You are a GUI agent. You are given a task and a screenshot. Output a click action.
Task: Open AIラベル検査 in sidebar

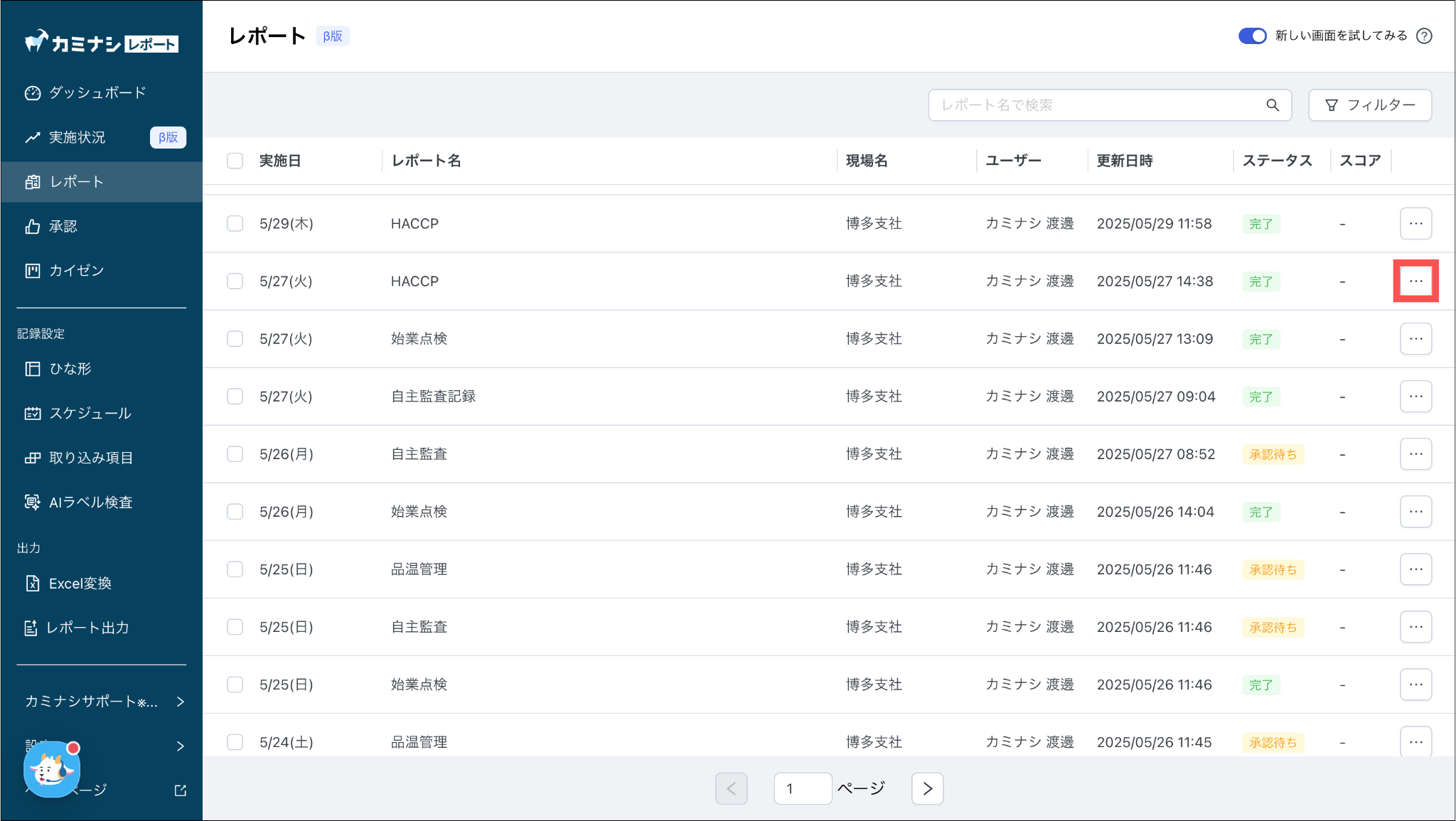(x=90, y=503)
